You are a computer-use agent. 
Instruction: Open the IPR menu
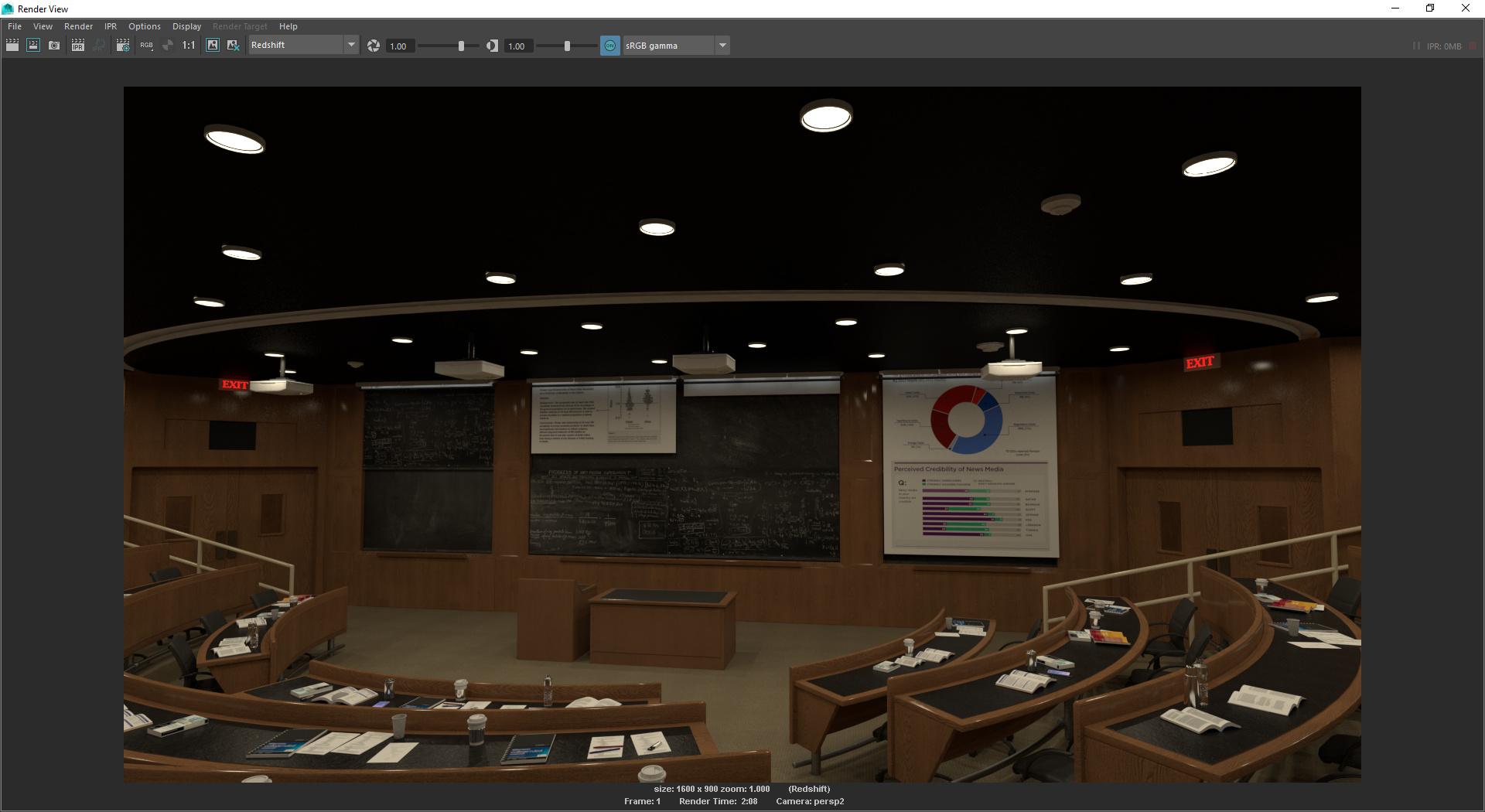tap(111, 26)
